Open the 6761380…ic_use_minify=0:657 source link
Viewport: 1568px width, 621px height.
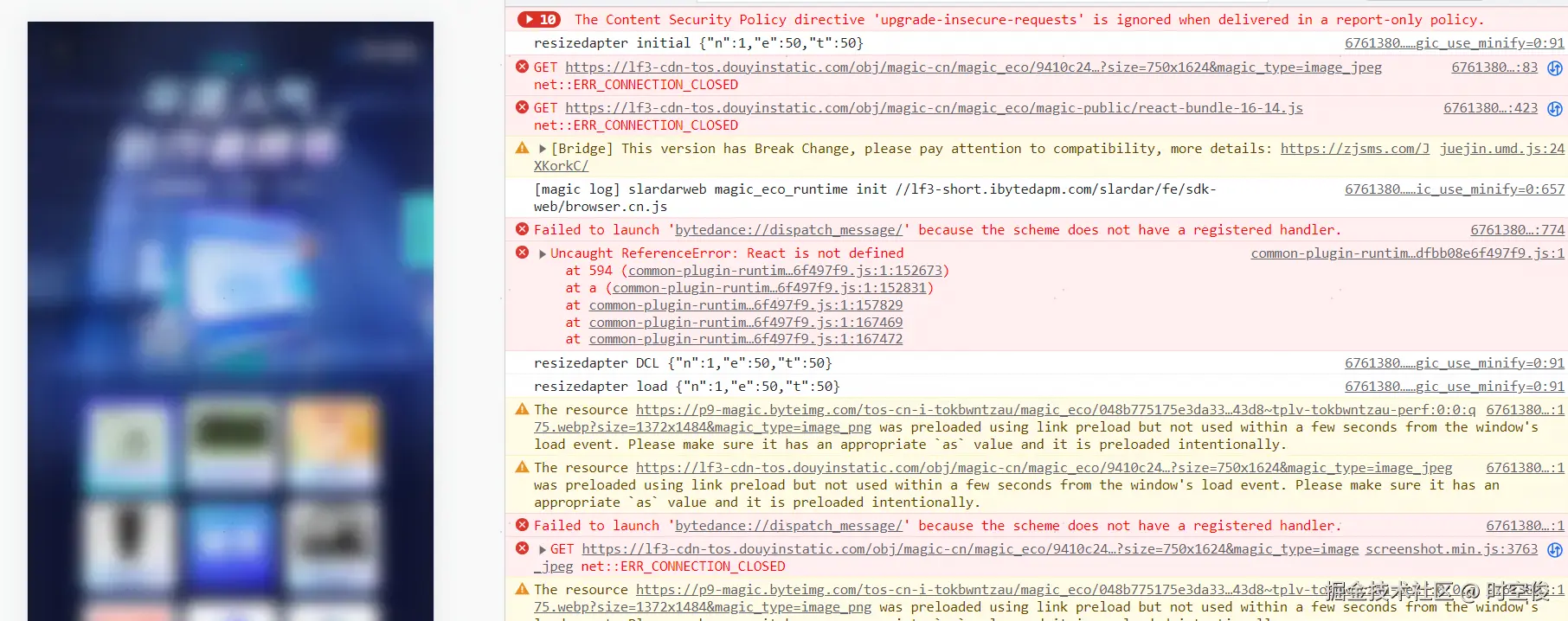click(x=1454, y=189)
